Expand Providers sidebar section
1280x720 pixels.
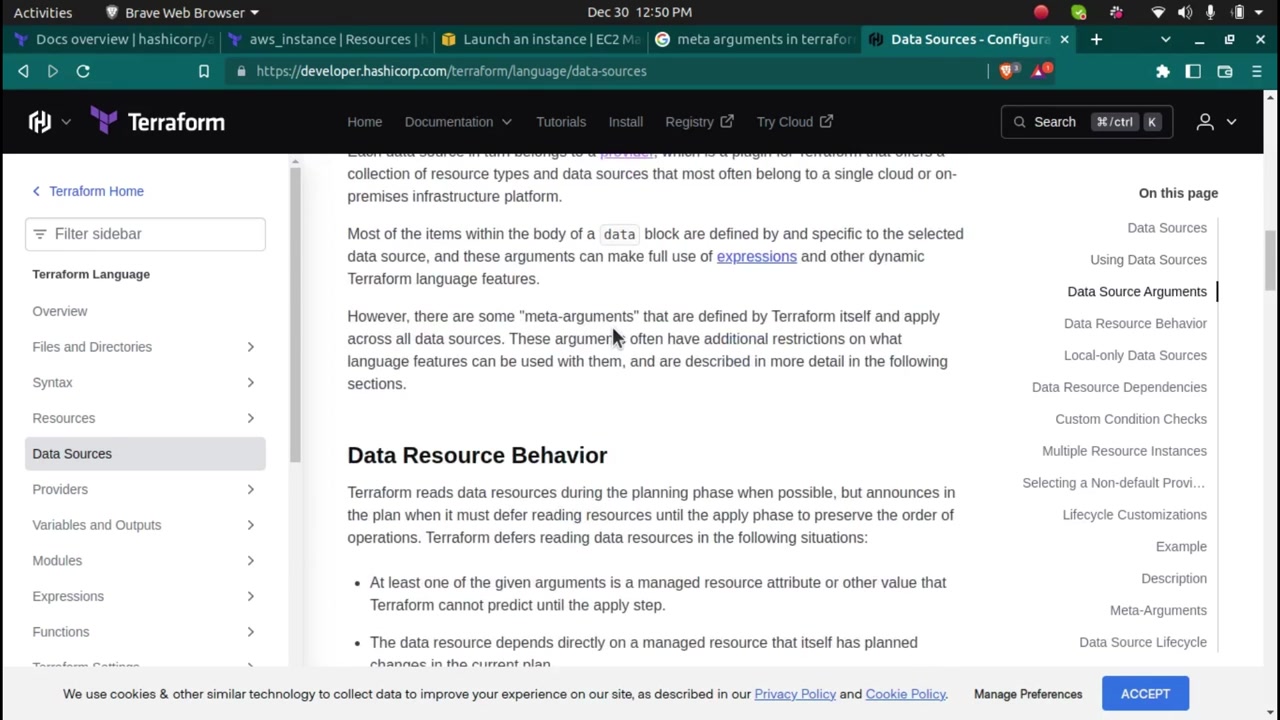click(250, 489)
